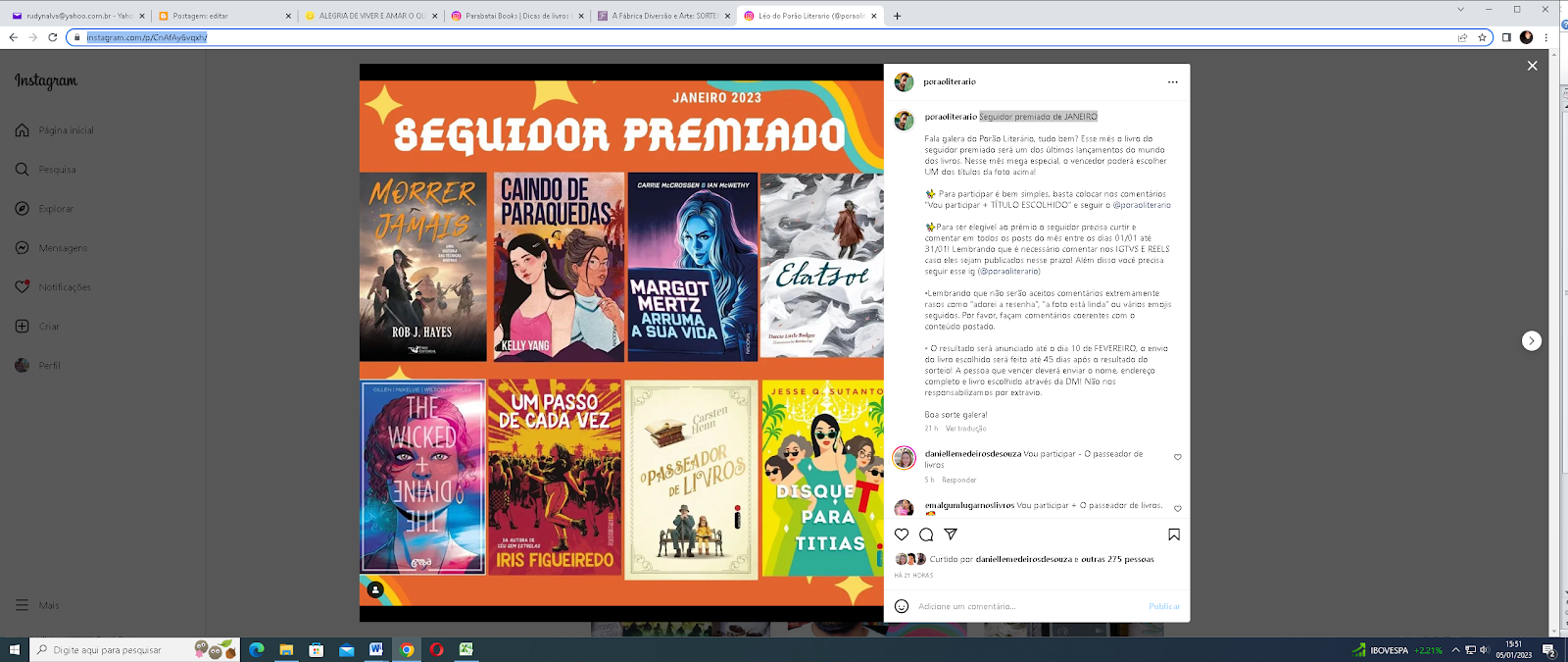
Task: Open Pesquisa in Instagram sidebar
Action: (46, 170)
